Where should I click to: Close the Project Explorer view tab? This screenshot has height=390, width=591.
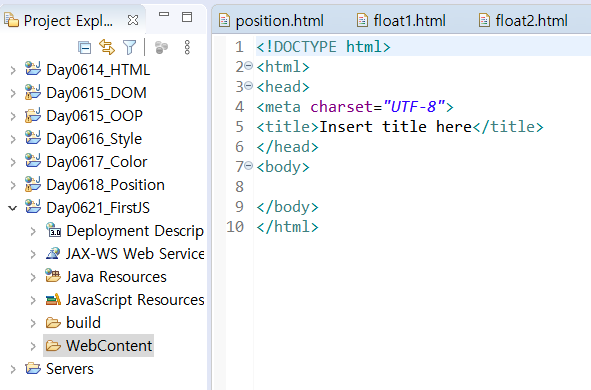[x=133, y=20]
